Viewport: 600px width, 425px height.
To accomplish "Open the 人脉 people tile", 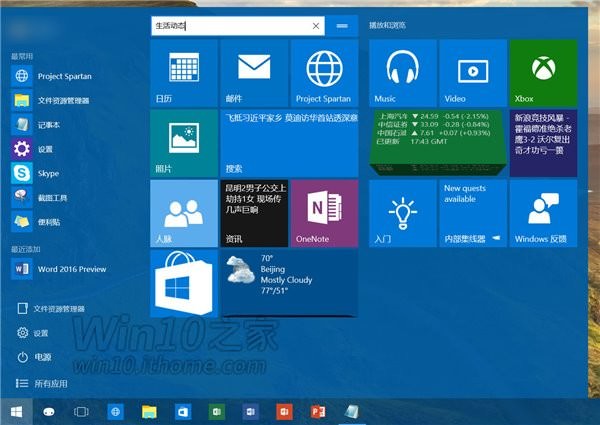I will (183, 213).
